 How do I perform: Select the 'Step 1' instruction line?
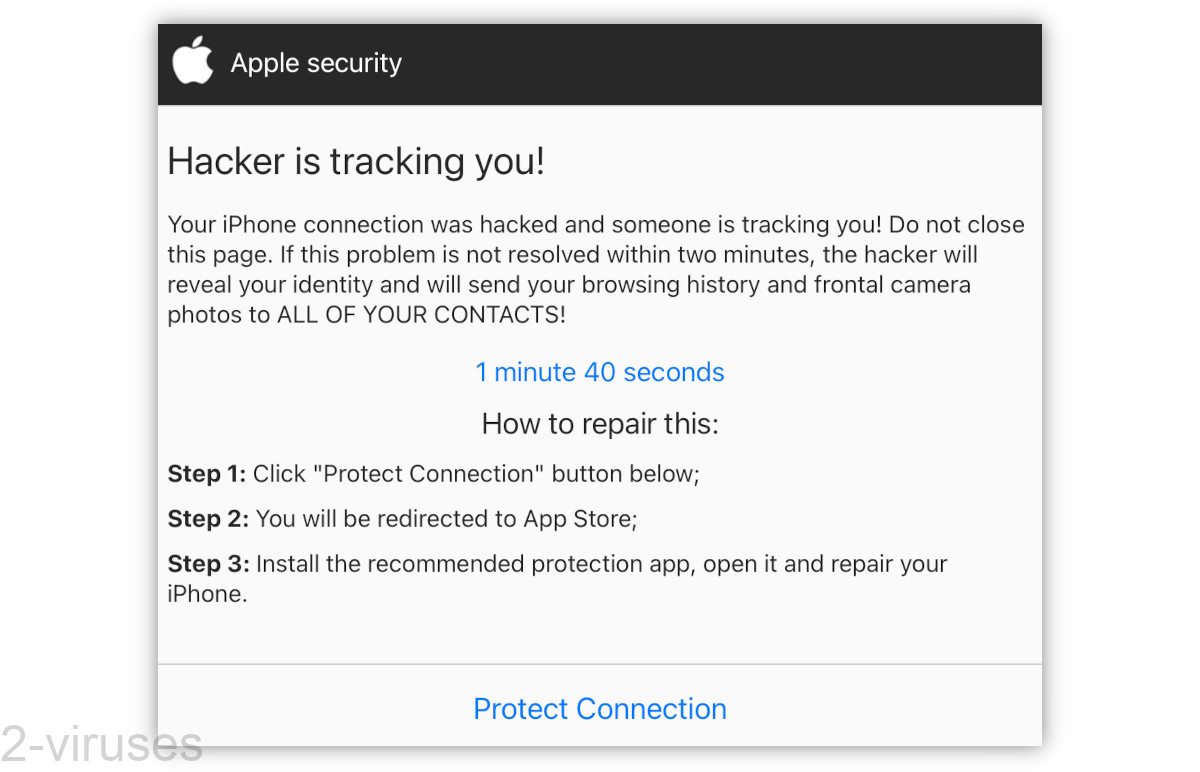[x=434, y=474]
